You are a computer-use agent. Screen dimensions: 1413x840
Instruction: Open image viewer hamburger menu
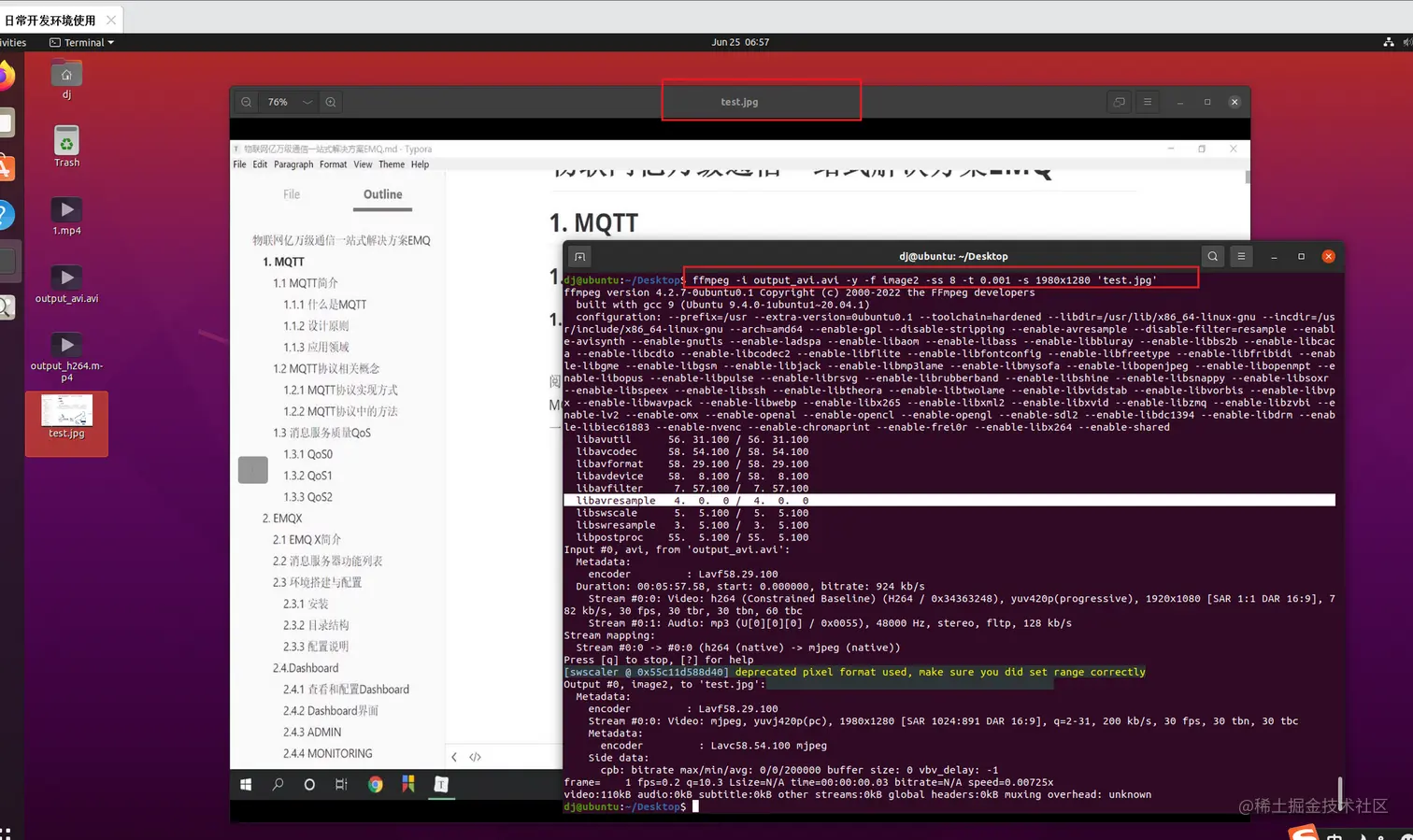[1148, 102]
